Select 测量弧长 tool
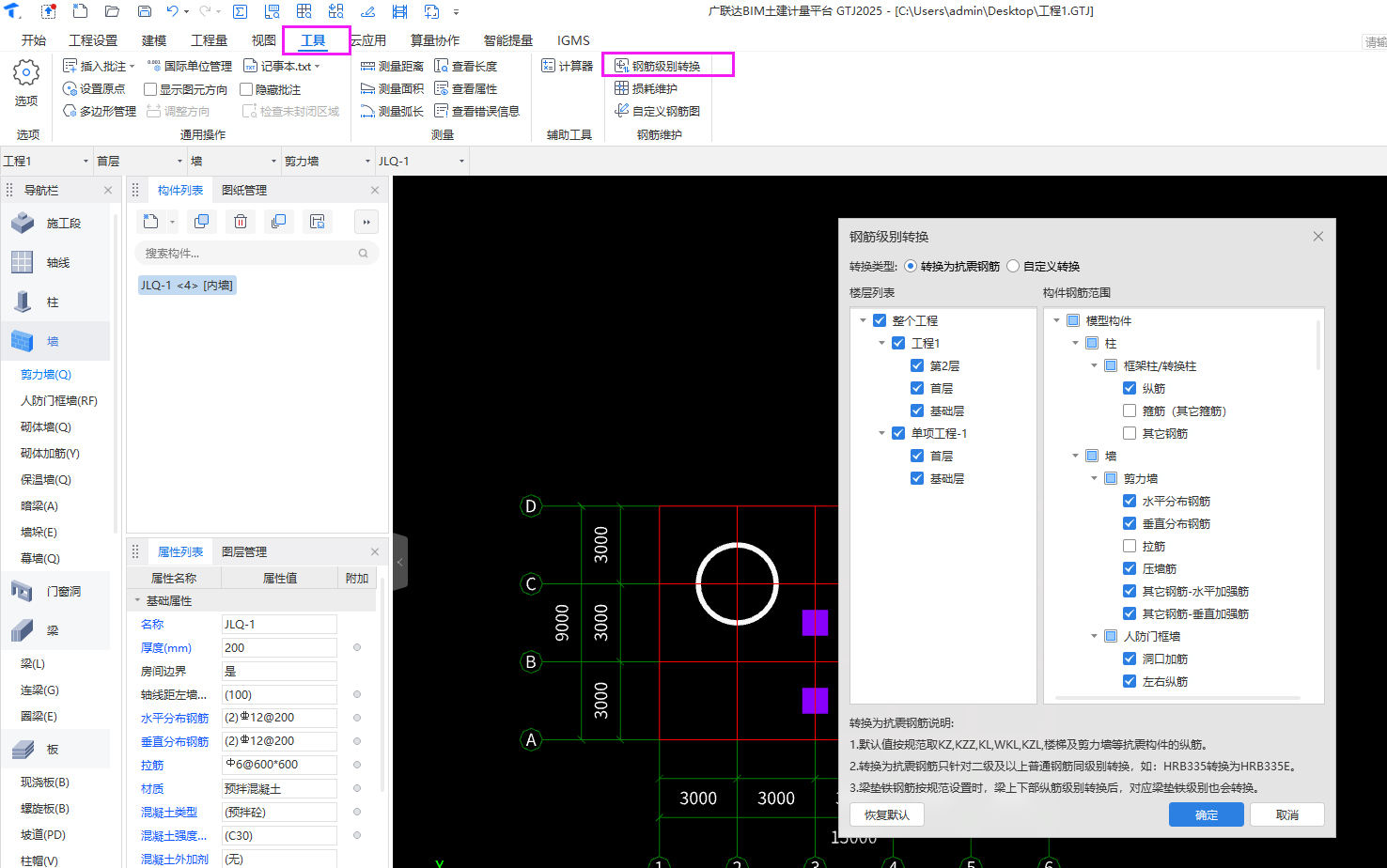The width and height of the screenshot is (1387, 868). pos(393,111)
